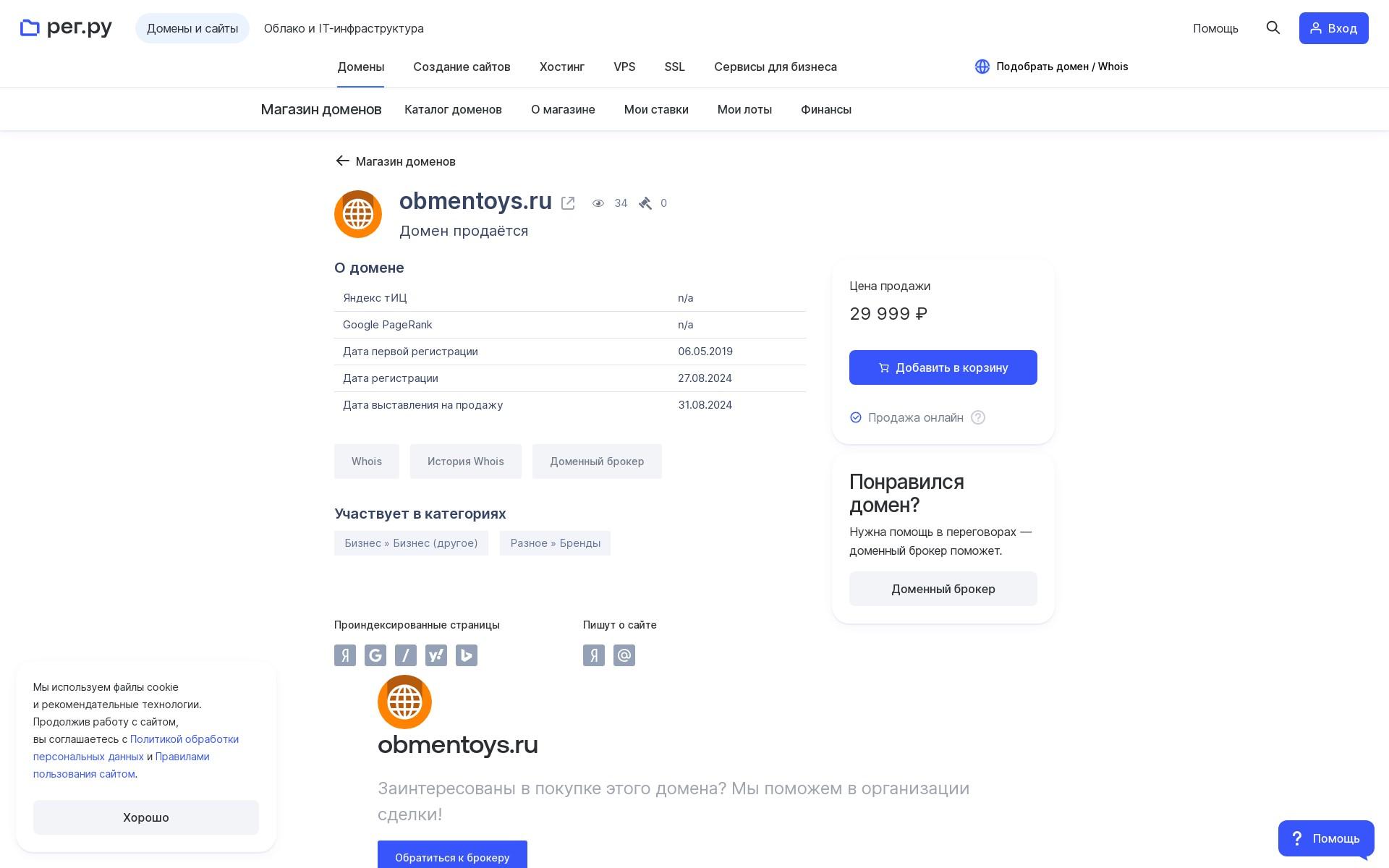Accept cookies with Хорошо button
This screenshot has height=868, width=1389.
(x=146, y=817)
